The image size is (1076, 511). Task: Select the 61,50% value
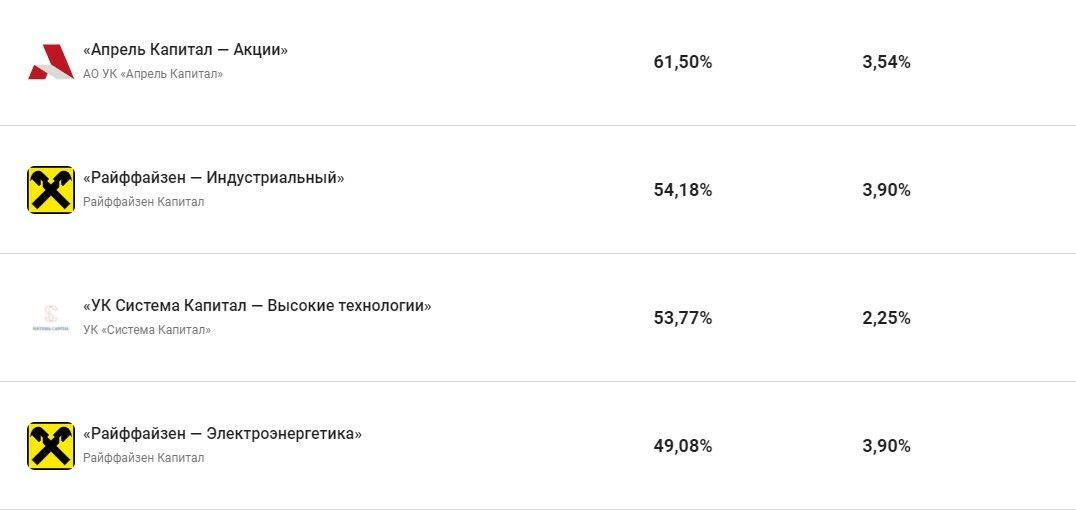pos(682,62)
